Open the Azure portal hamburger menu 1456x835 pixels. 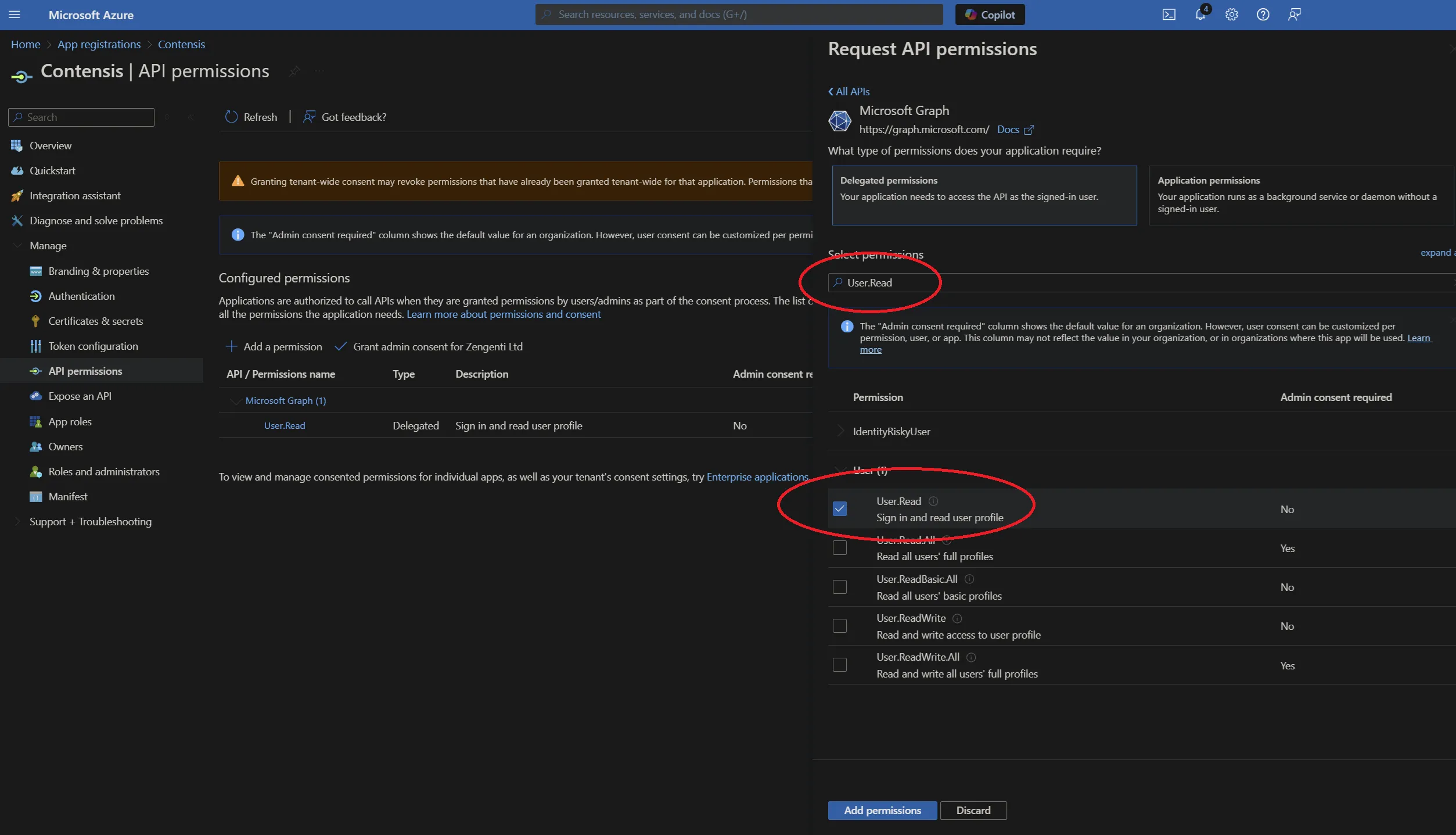[x=15, y=15]
